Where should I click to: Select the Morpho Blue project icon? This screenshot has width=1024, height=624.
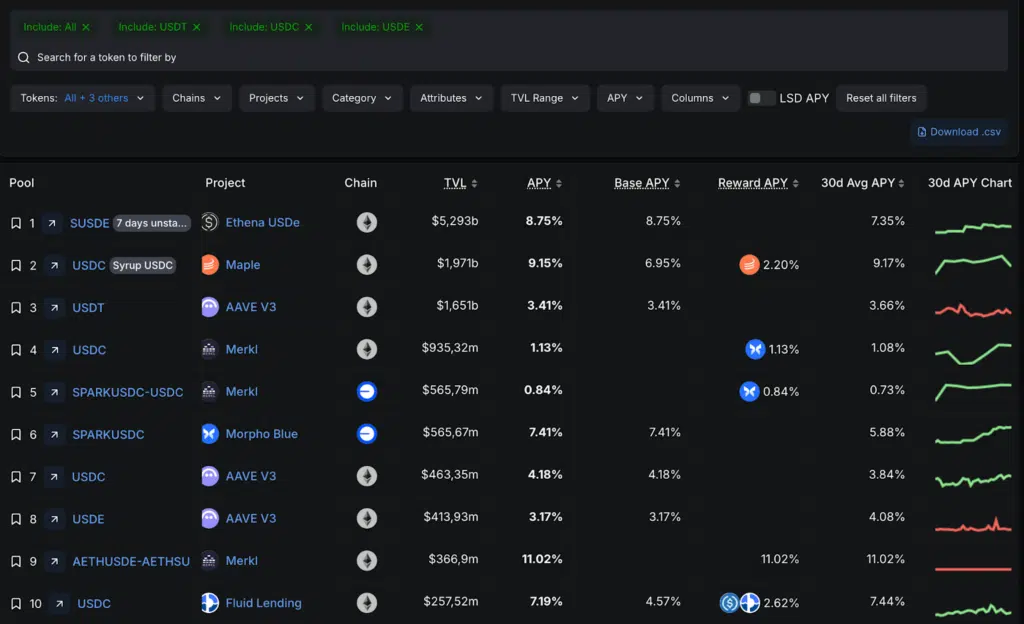[x=209, y=433]
